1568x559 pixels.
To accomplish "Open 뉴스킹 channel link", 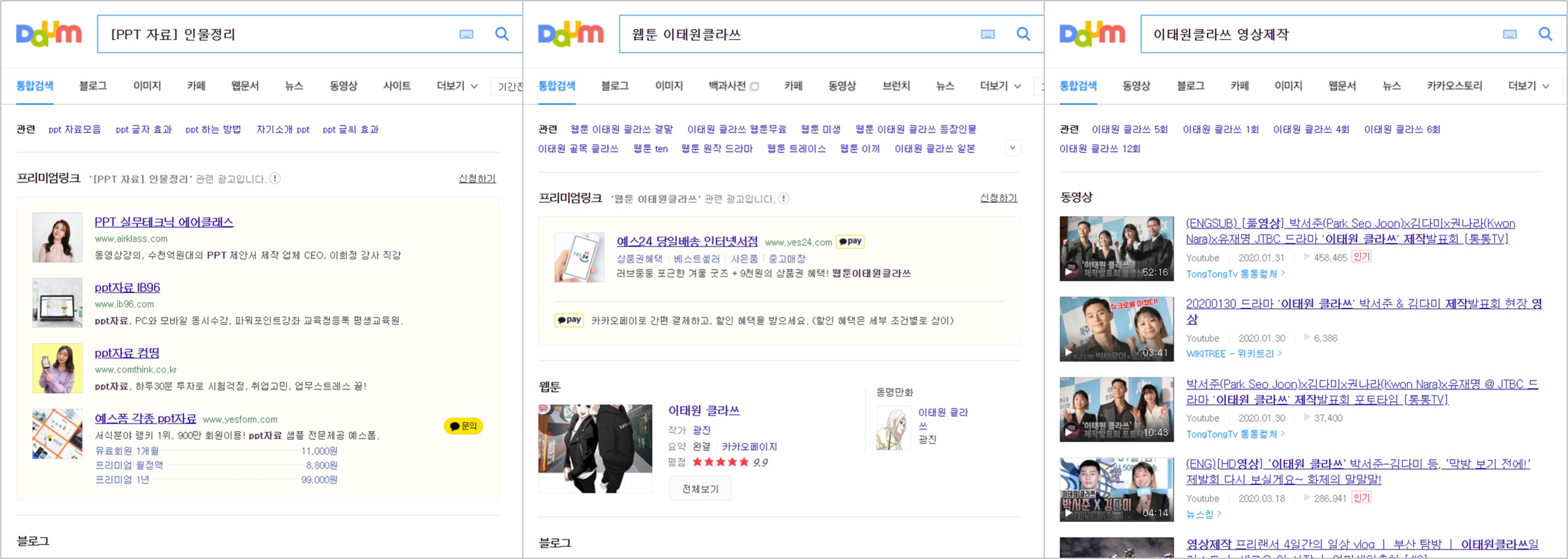I will coord(1203,514).
